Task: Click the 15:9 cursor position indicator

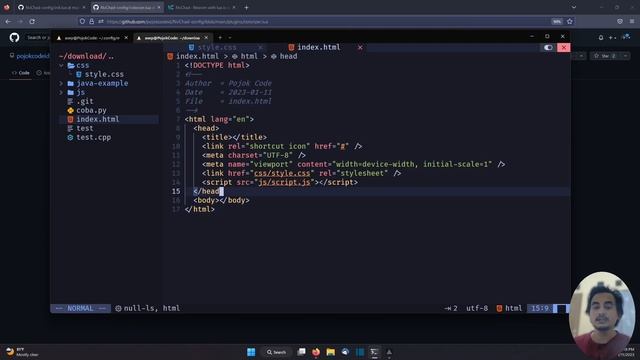Action: [540, 308]
